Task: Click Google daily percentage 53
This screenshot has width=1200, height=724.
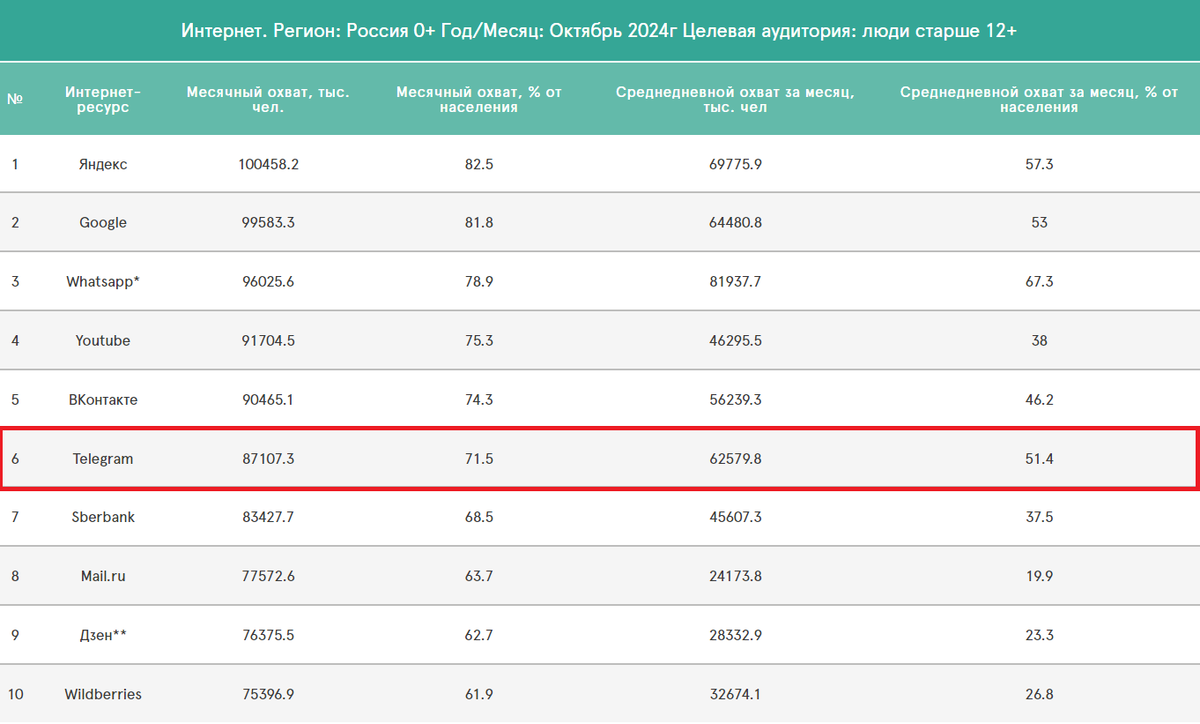Action: coord(1039,223)
